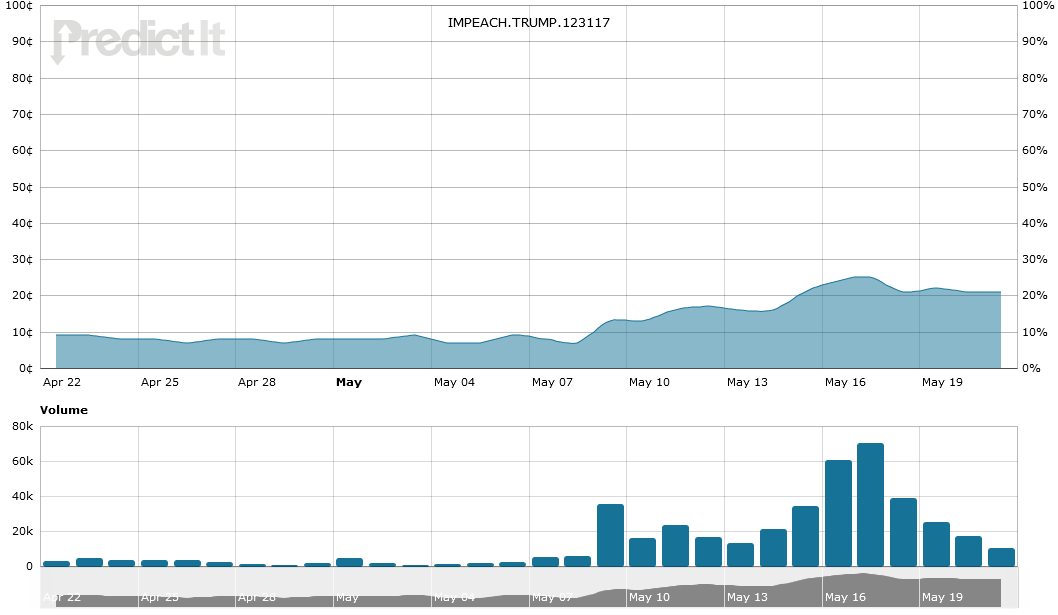Click the '0%' label on the right axis

tap(1031, 369)
